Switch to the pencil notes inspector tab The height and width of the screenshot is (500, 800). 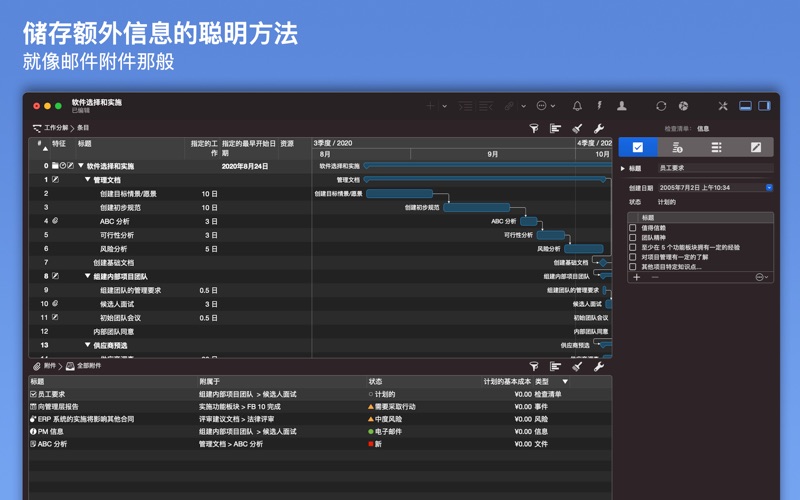click(x=755, y=147)
